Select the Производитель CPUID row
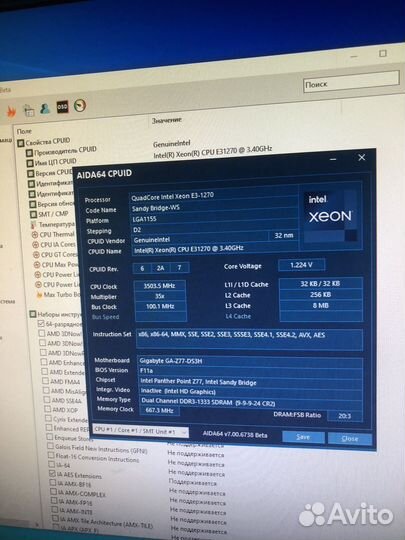Image resolution: width=405 pixels, height=540 pixels. click(62, 151)
